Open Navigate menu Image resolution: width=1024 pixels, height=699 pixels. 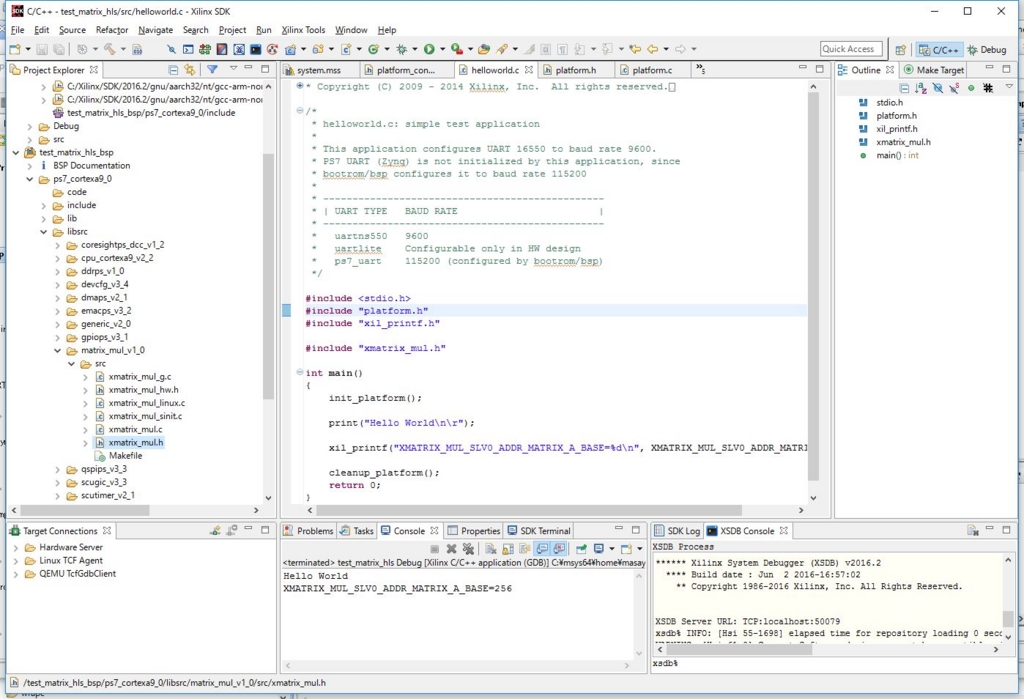coord(155,30)
